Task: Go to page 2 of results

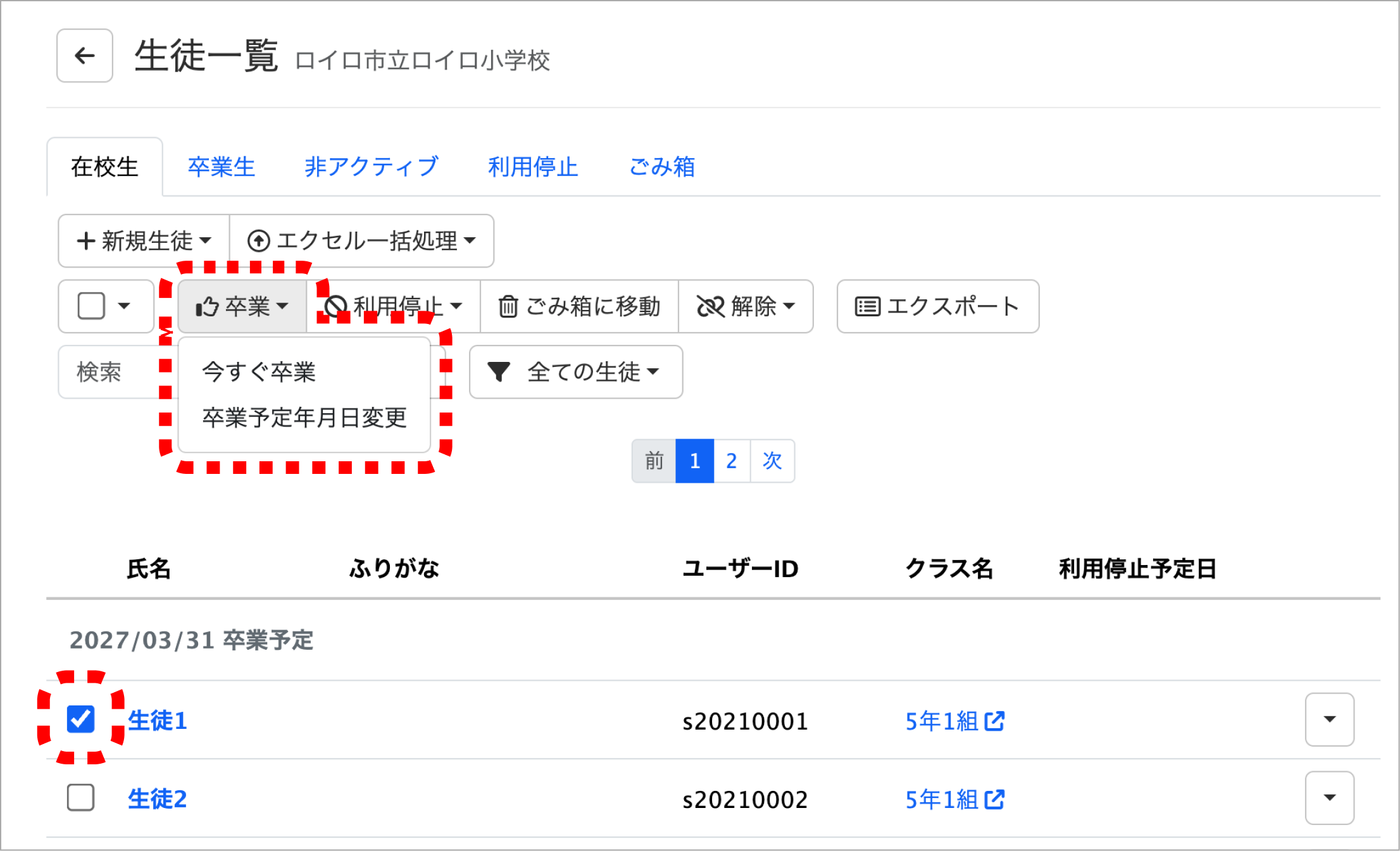Action: (732, 461)
